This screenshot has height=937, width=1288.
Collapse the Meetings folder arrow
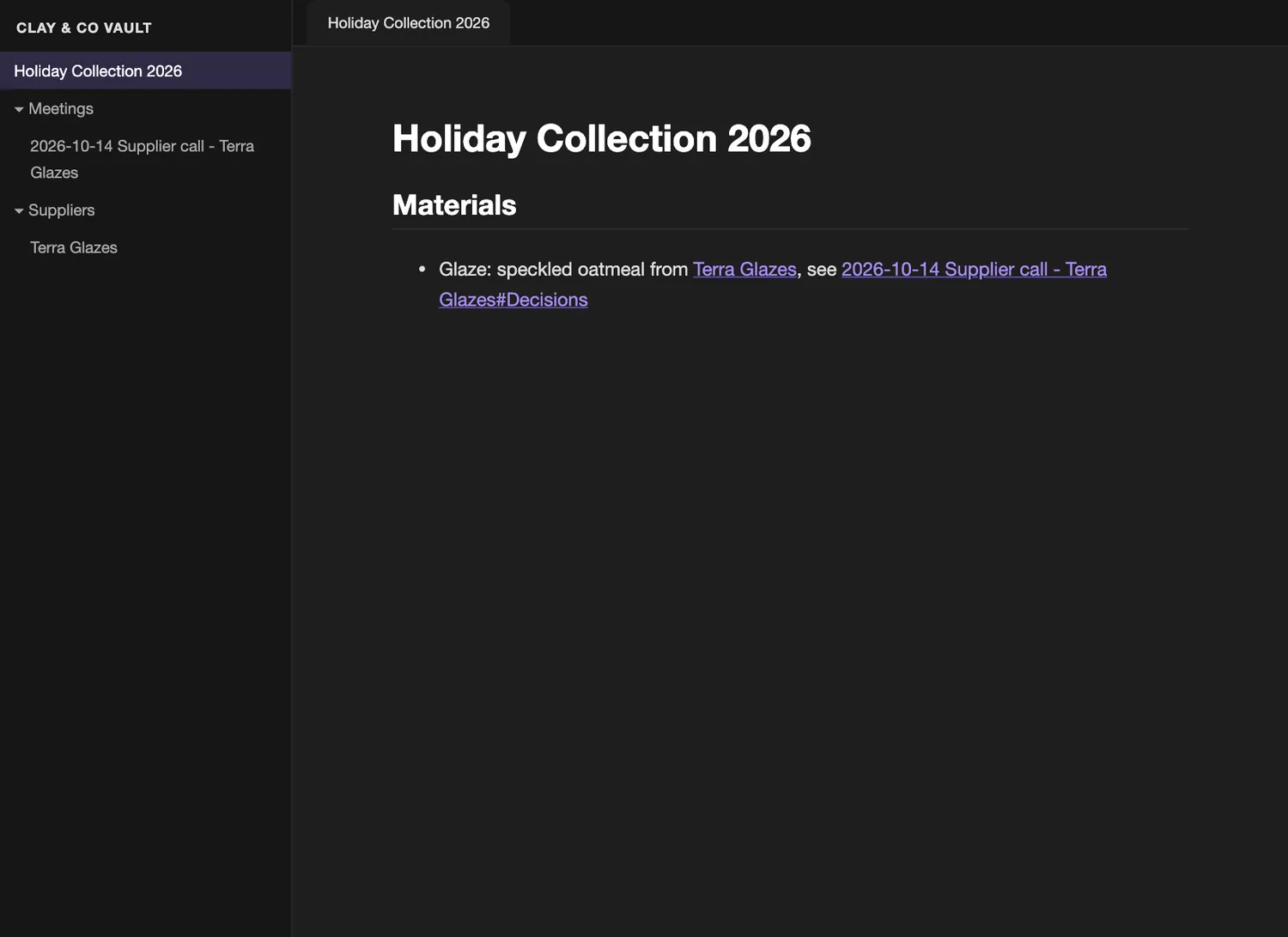[x=19, y=109]
